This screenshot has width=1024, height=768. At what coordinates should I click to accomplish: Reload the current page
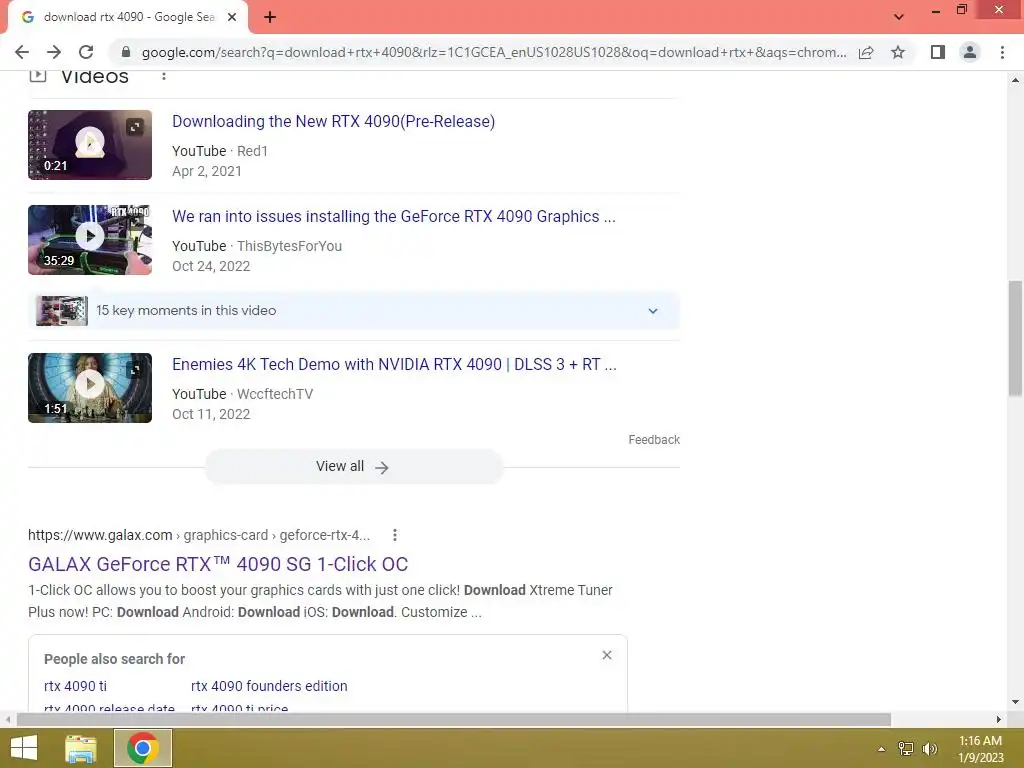pyautogui.click(x=86, y=52)
